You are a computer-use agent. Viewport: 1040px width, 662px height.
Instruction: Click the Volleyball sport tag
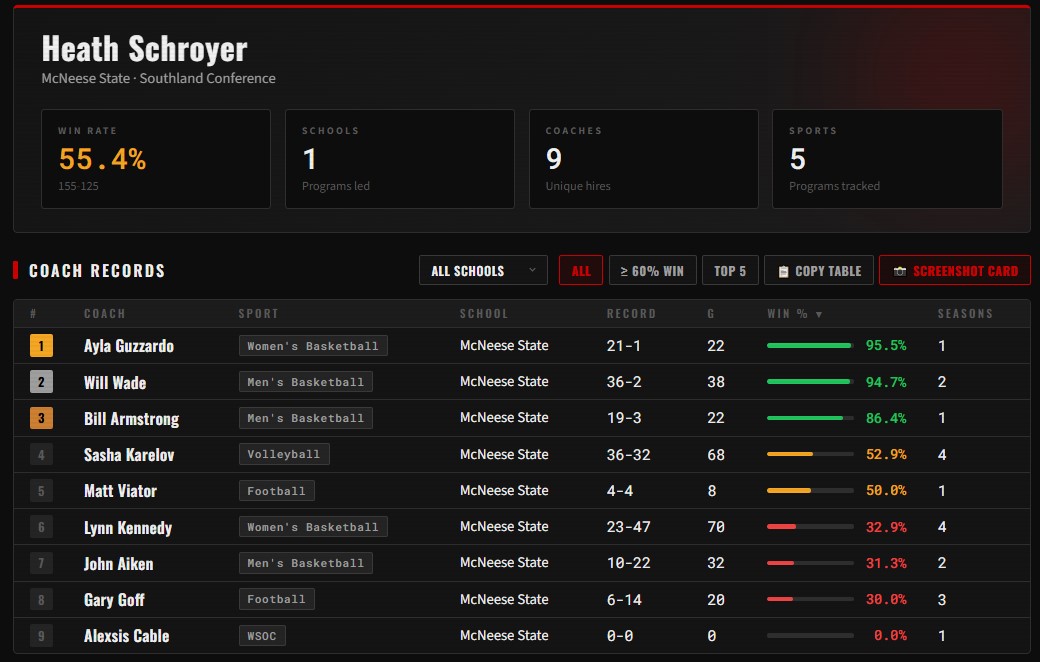pos(284,454)
